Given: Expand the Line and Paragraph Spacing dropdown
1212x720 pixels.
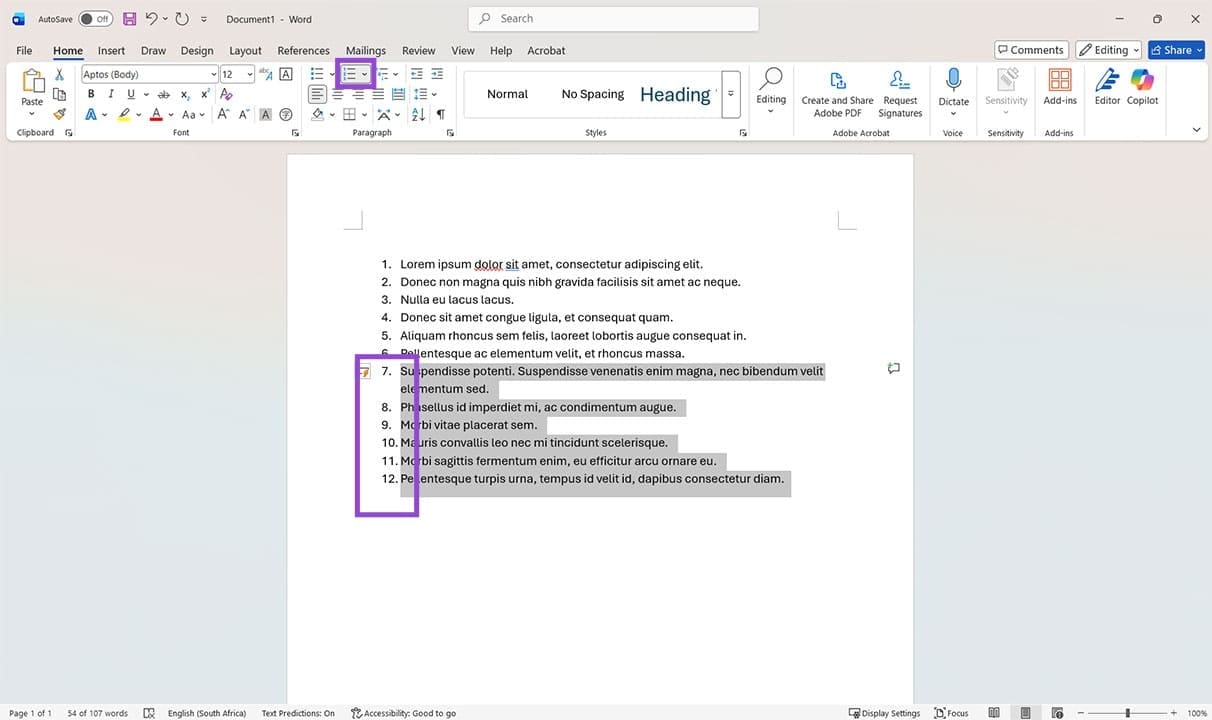Looking at the screenshot, I should [434, 94].
